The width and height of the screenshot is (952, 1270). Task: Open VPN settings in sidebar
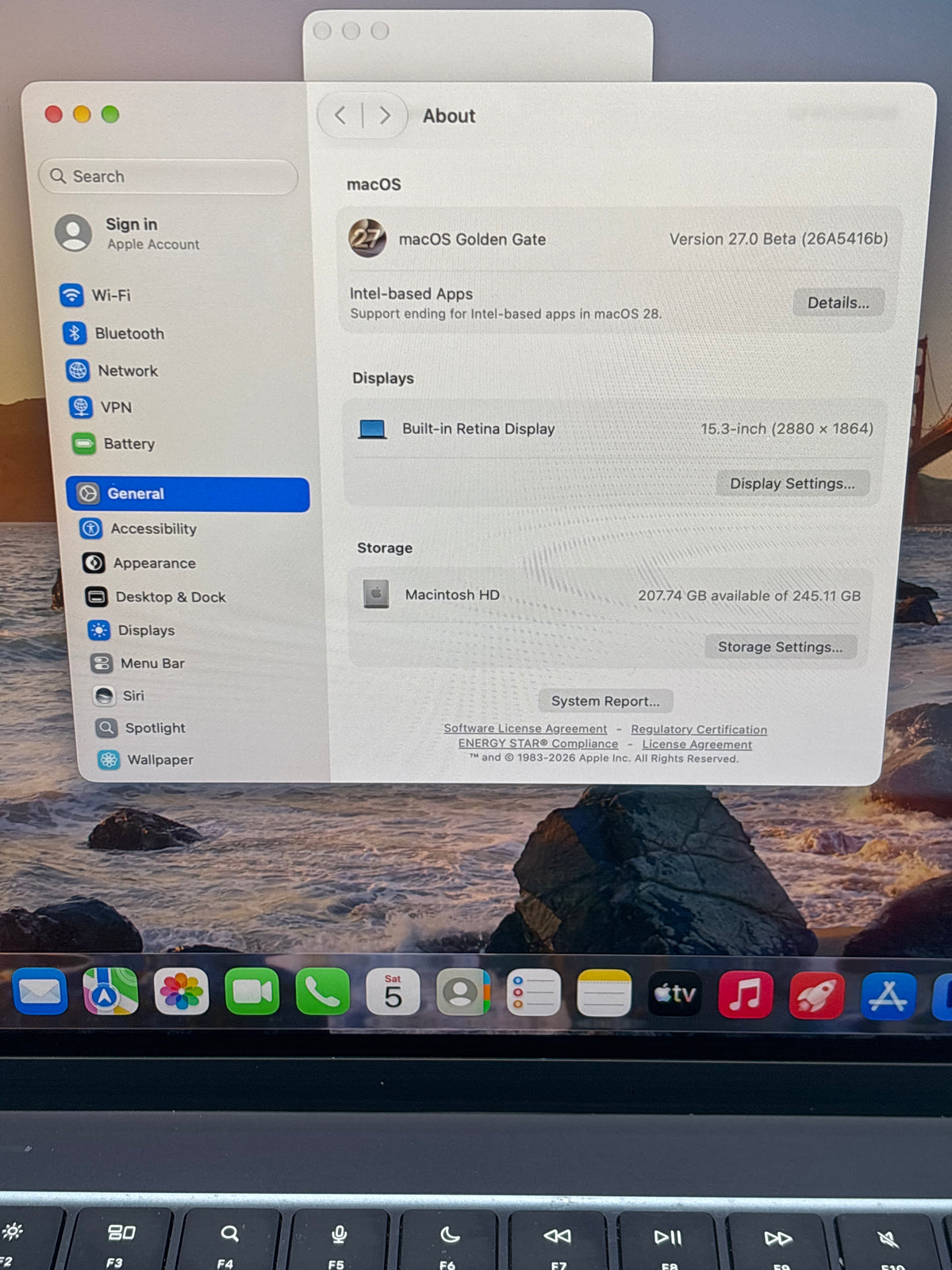click(101, 407)
